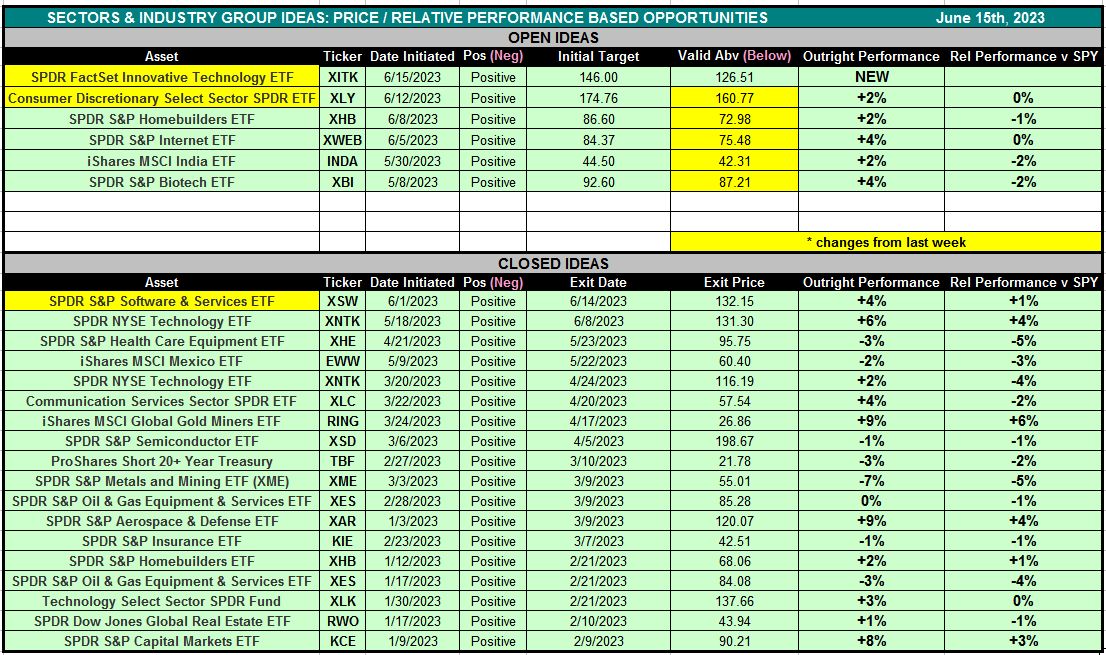The width and height of the screenshot is (1106, 655).
Task: Select the yellow 160.77 Valid Abv cell
Action: pos(734,99)
